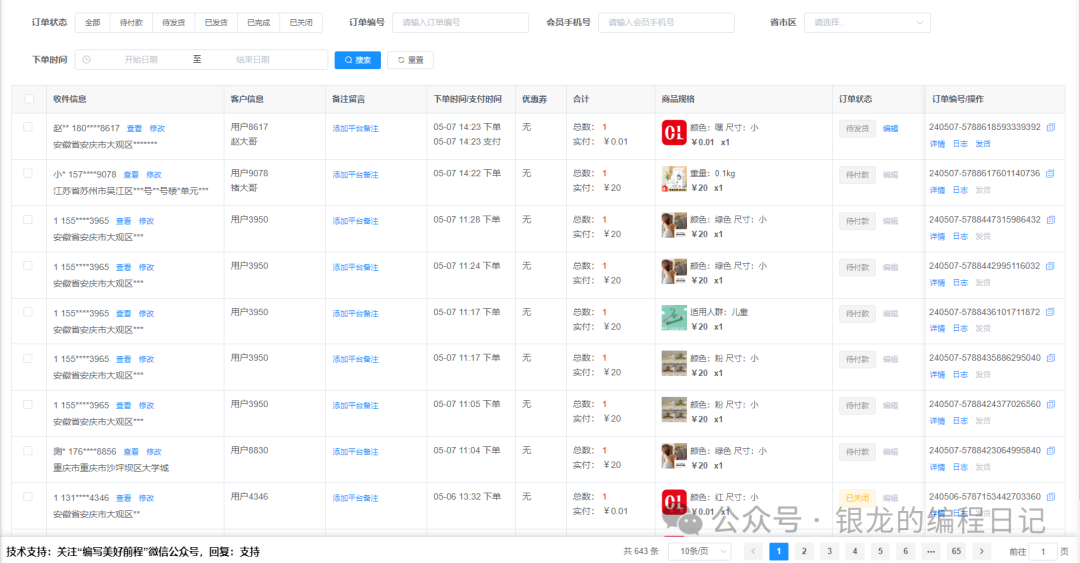Click the next page arrow
Image resolution: width=1080 pixels, height=563 pixels.
[x=982, y=551]
